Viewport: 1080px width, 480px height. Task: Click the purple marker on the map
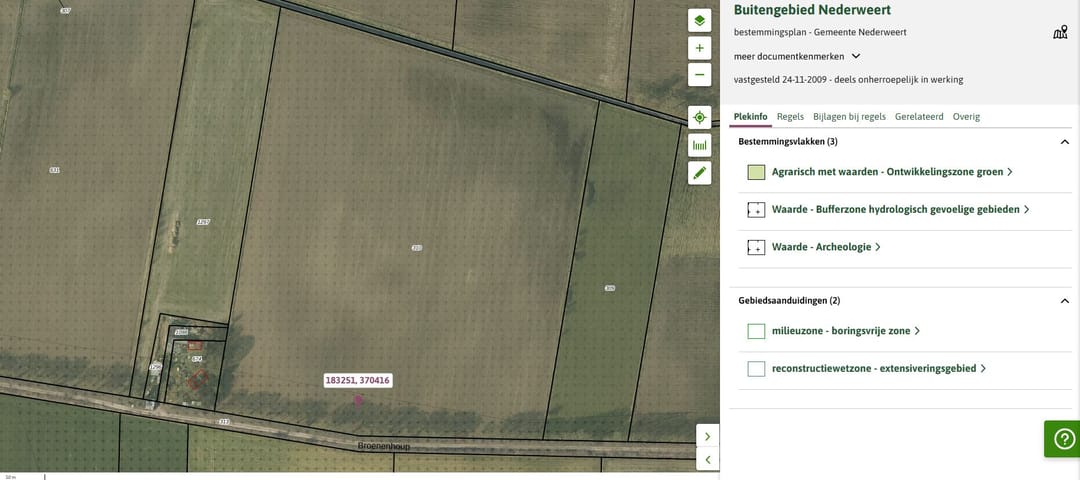[x=358, y=400]
